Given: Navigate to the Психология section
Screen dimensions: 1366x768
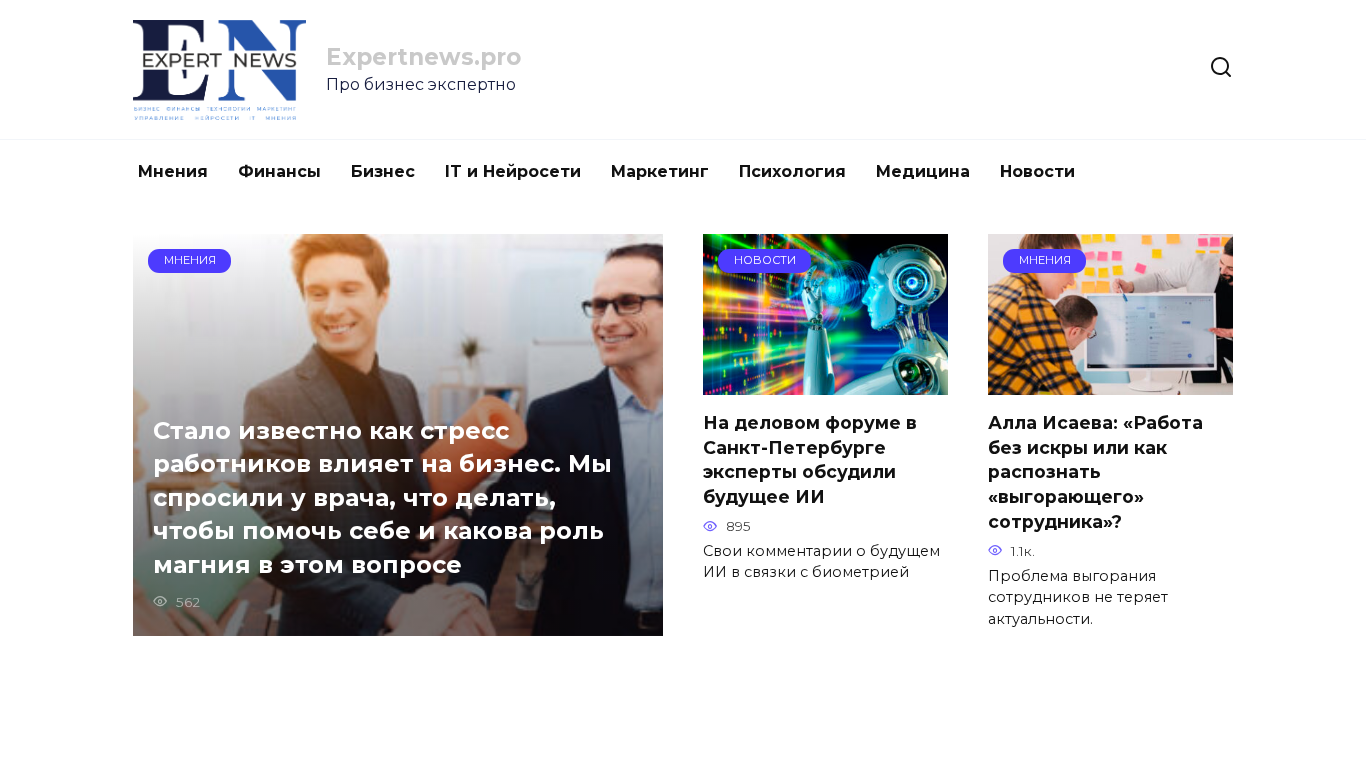Looking at the screenshot, I should click(792, 171).
